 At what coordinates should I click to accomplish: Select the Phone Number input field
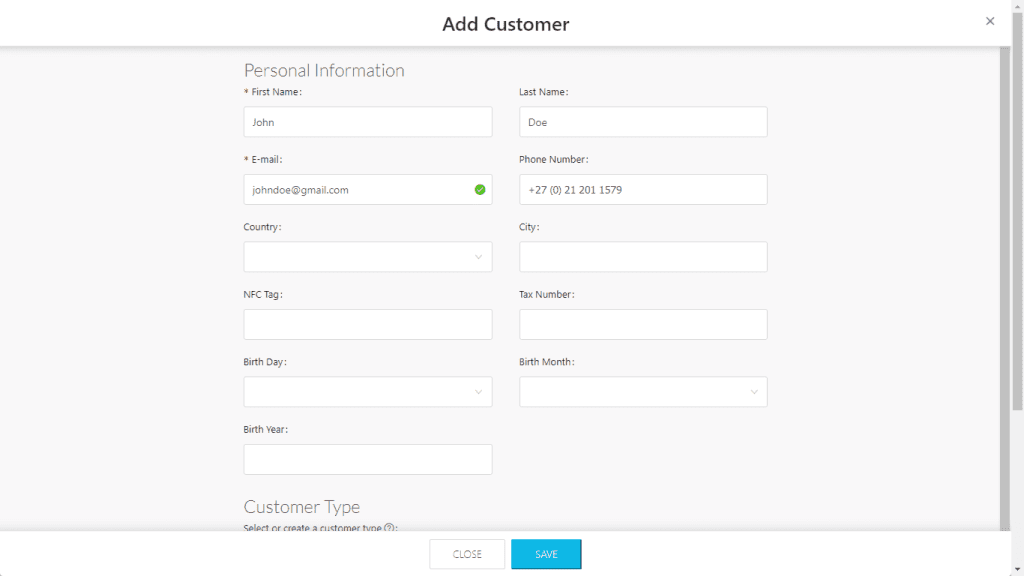(643, 189)
